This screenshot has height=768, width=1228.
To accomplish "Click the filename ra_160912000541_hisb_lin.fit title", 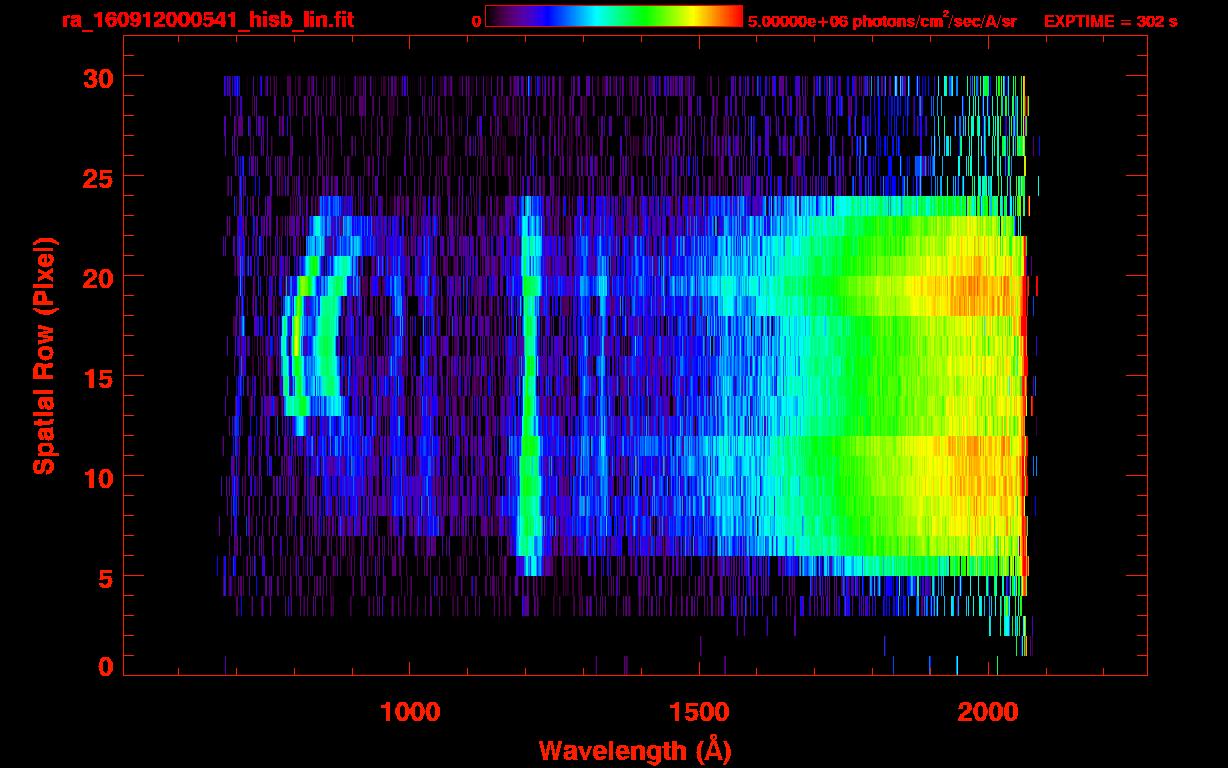I will 207,20.
